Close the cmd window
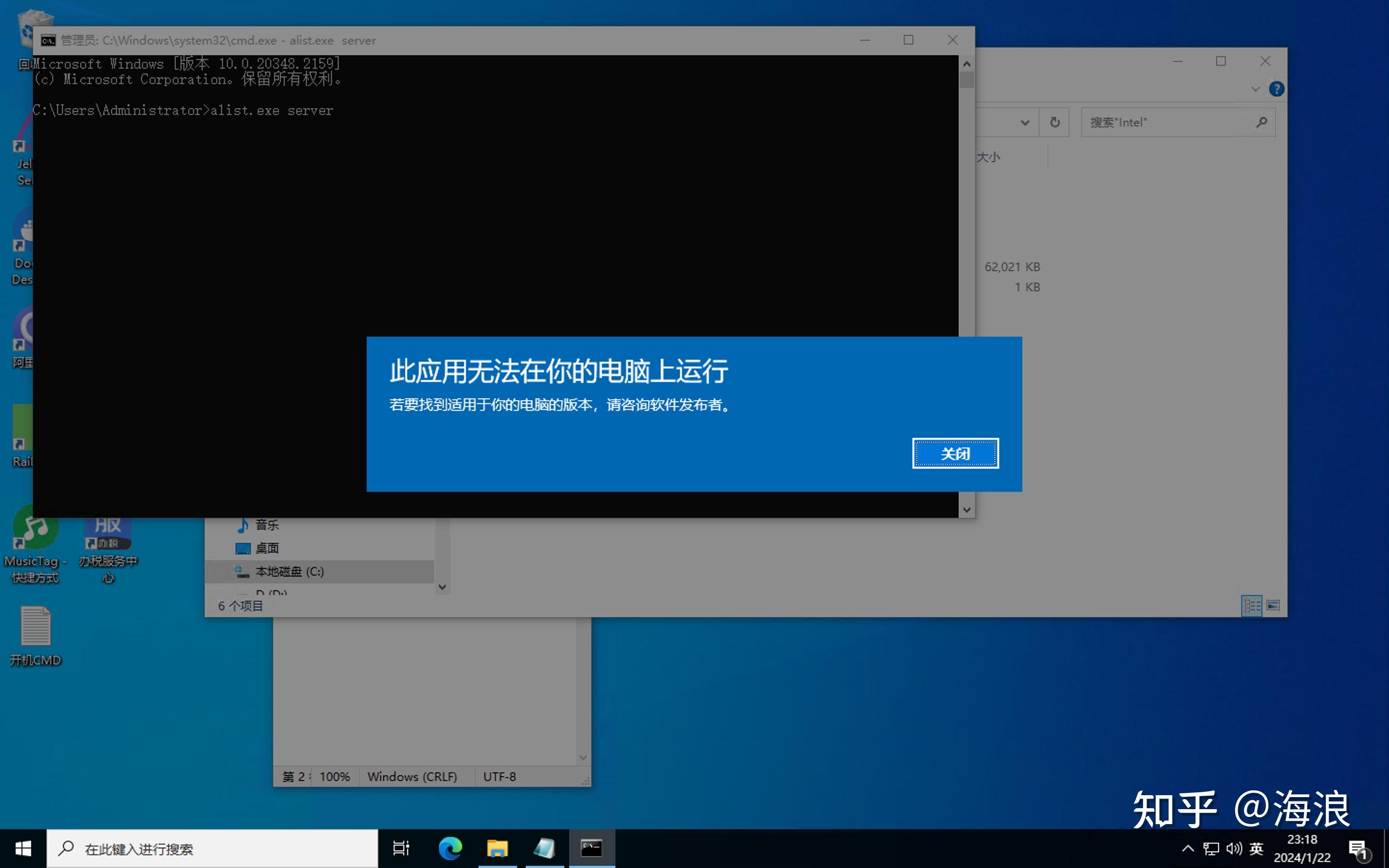The height and width of the screenshot is (868, 1389). (x=952, y=40)
